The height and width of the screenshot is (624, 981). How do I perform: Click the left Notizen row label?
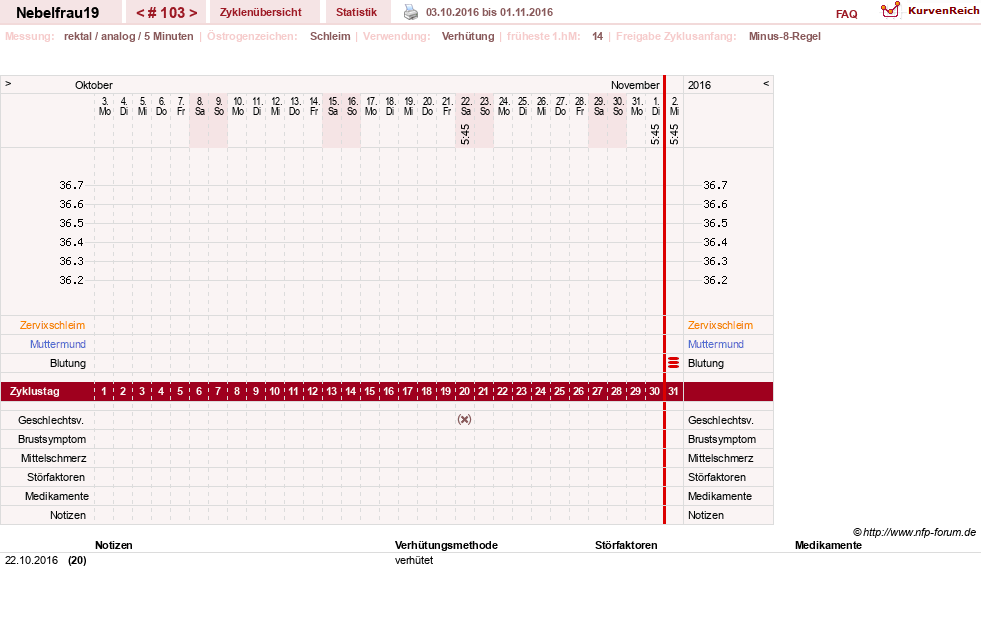[68, 515]
